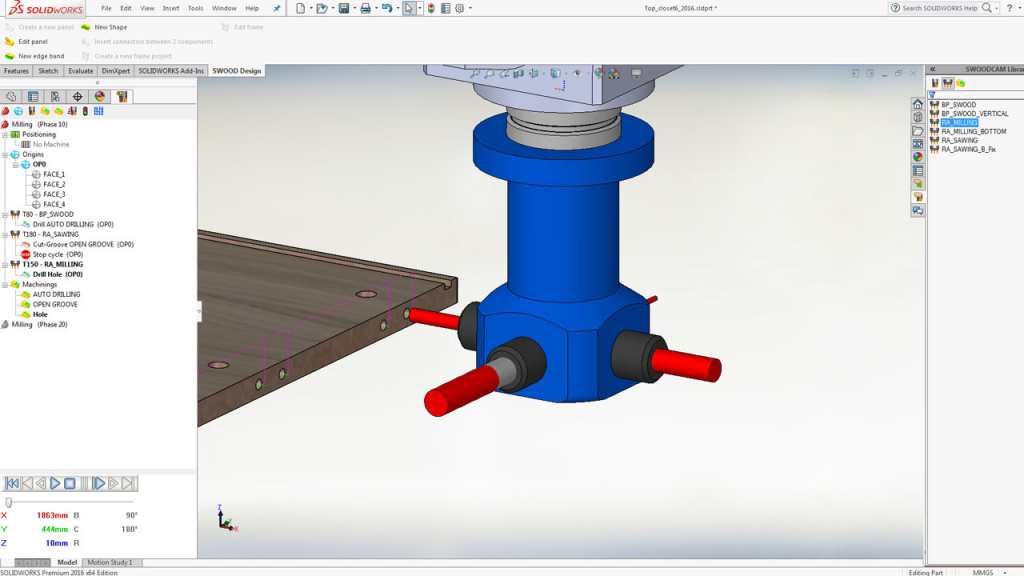Click the New document icon
The image size is (1024, 576).
pos(300,8)
